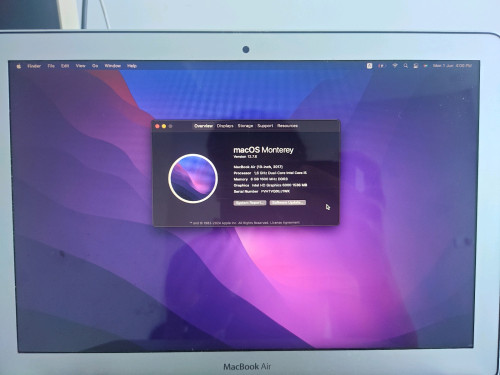Click the Memory row text
Viewport: 500px width, 375px height.
tap(261, 179)
